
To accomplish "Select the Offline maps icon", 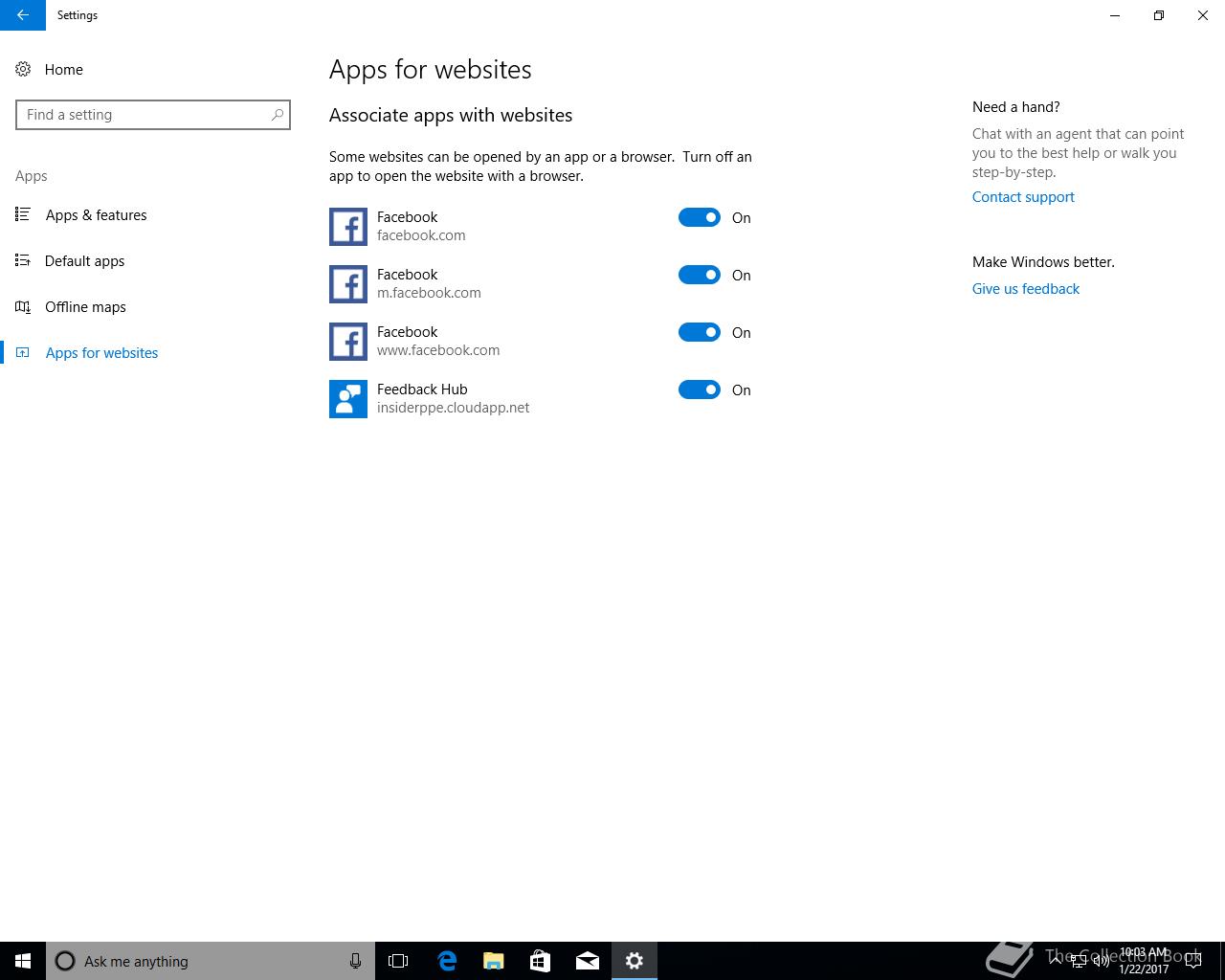I will (x=23, y=306).
